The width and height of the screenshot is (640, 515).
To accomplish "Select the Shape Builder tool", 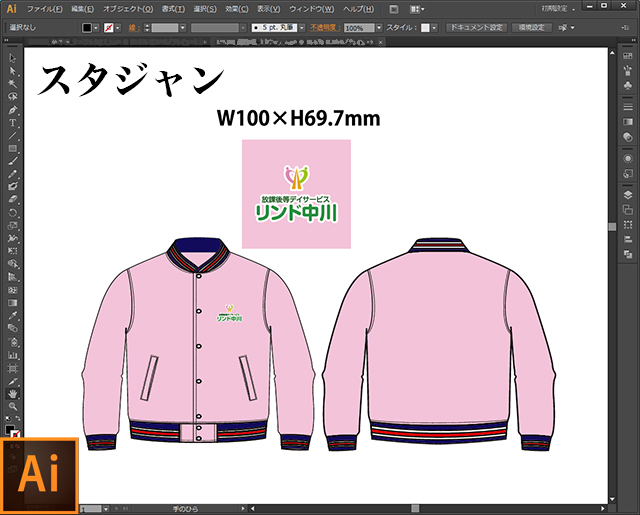I will click(13, 264).
